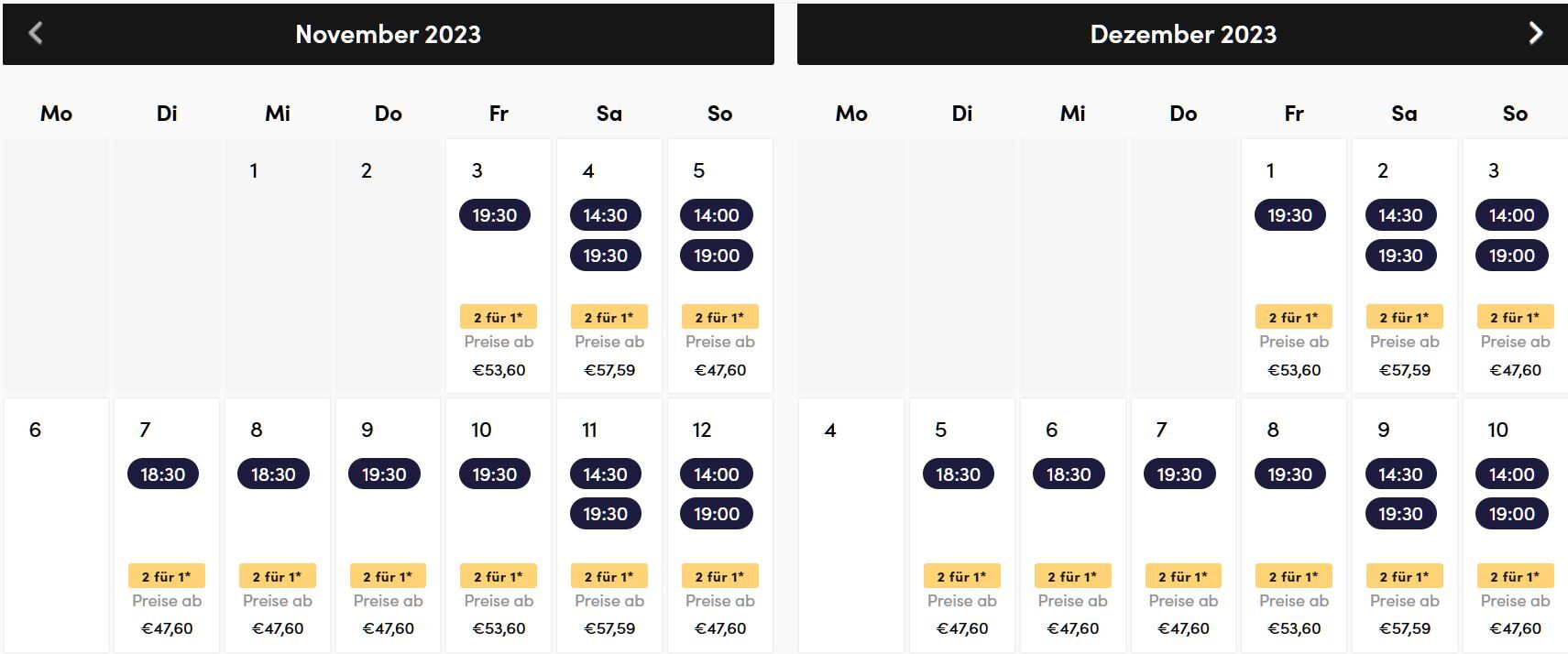Screen dimensions: 1568x654
Task: Click the €57,59 price on December 2
Action: click(x=1405, y=370)
